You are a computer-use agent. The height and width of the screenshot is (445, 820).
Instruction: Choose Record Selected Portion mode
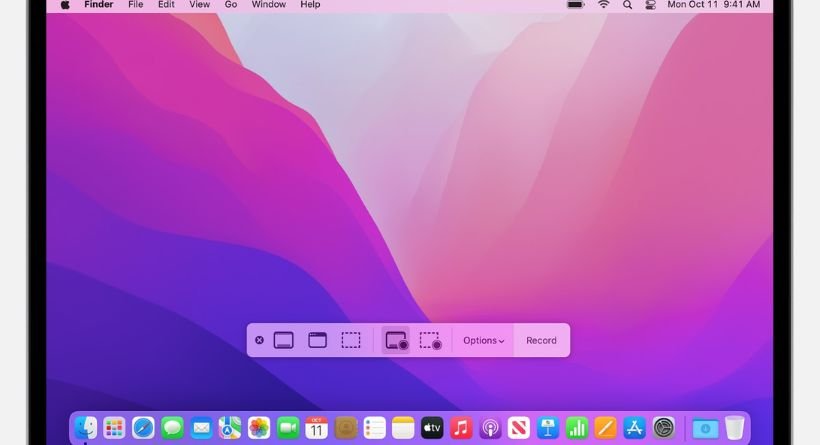point(430,340)
